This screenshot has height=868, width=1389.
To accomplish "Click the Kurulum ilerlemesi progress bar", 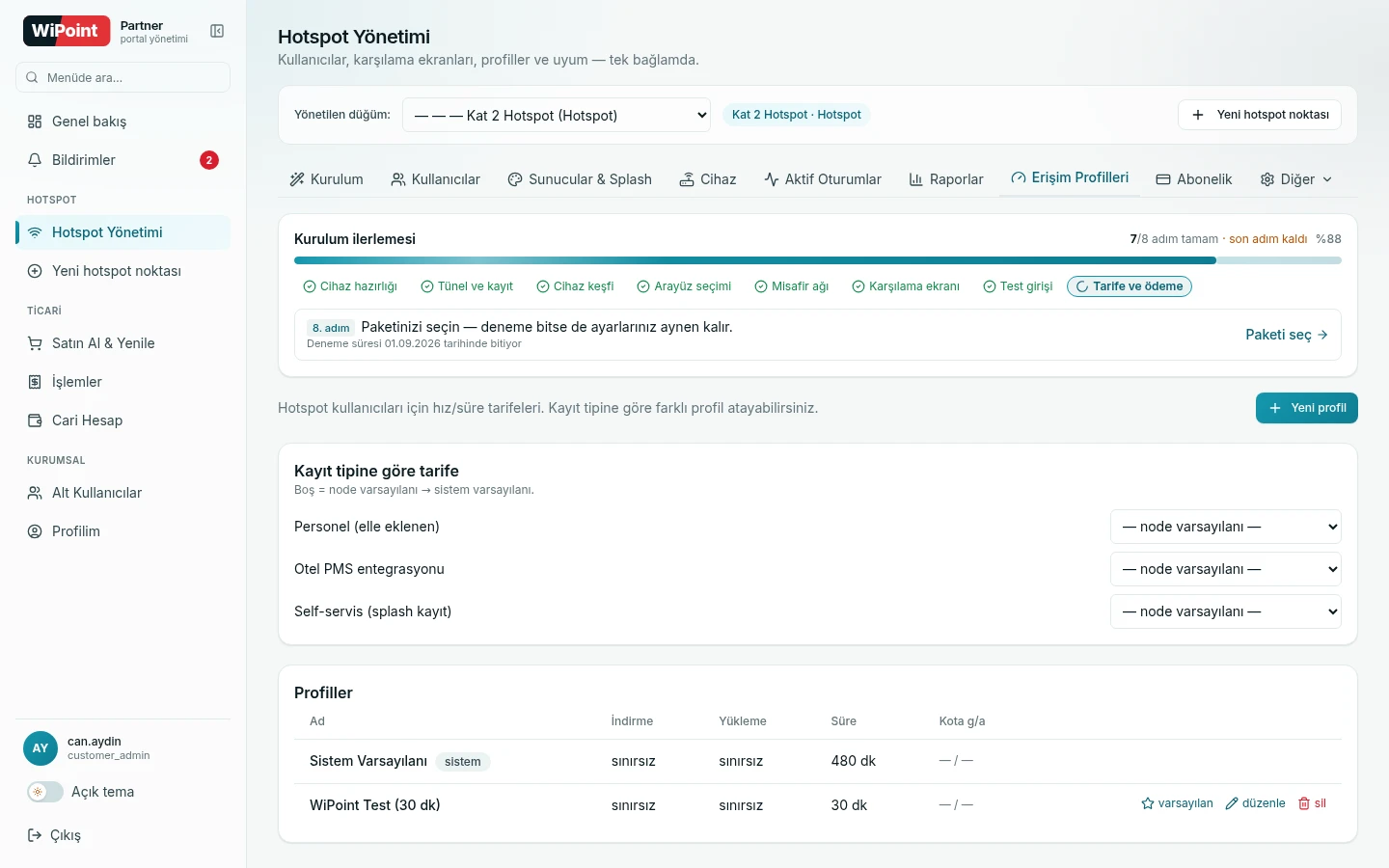I will (818, 260).
